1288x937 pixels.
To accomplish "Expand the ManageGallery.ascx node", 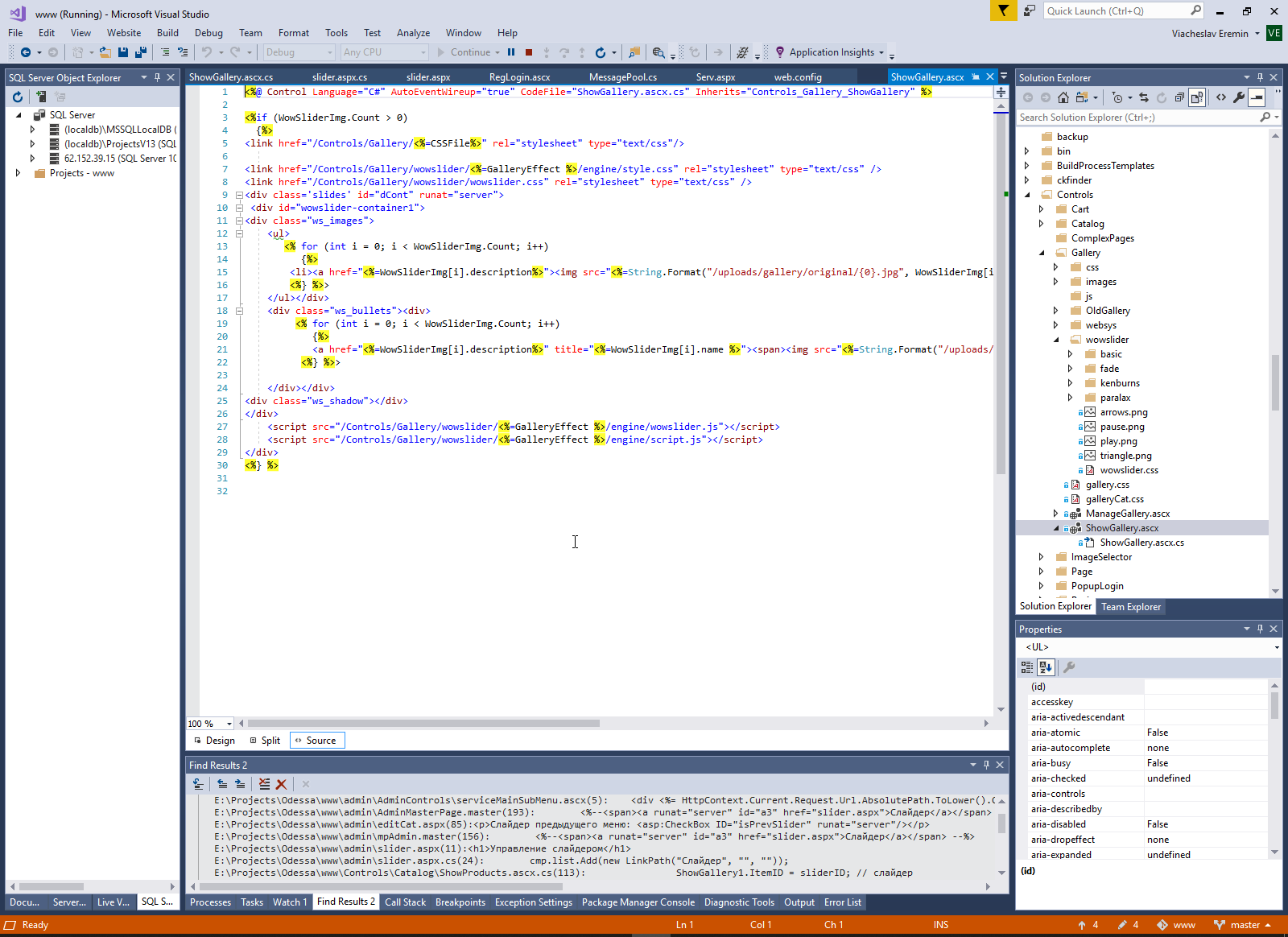I will point(1056,514).
